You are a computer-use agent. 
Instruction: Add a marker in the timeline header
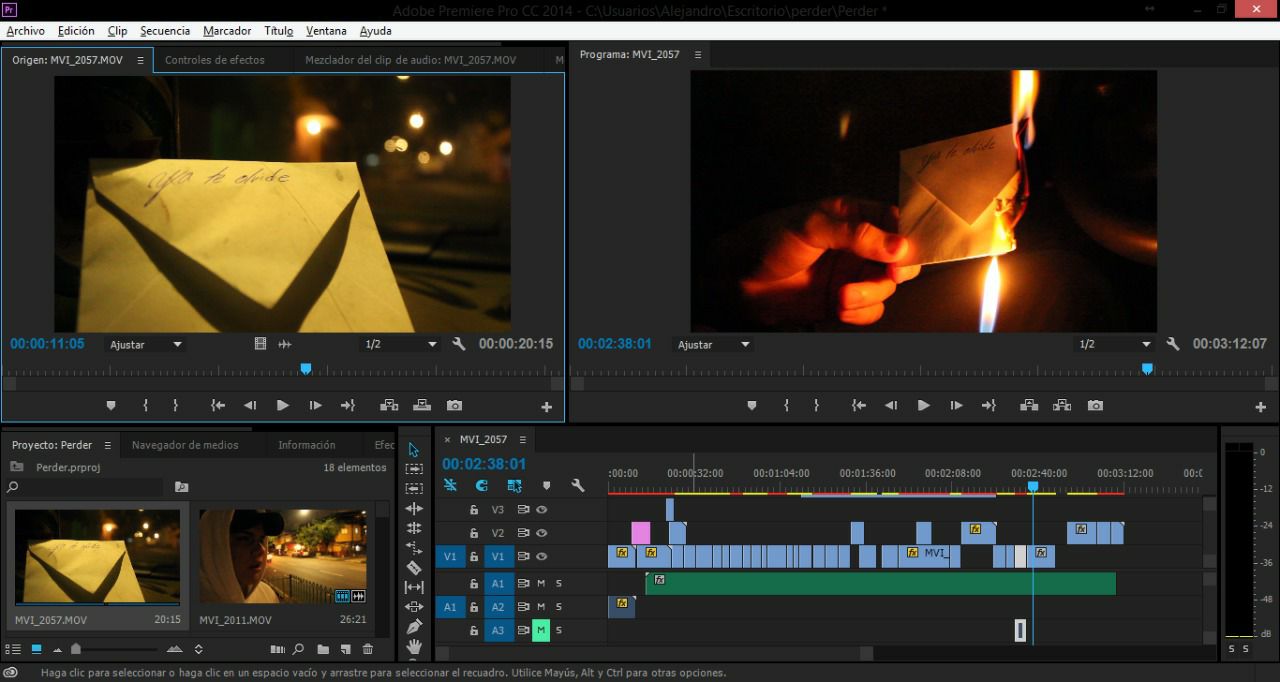546,485
